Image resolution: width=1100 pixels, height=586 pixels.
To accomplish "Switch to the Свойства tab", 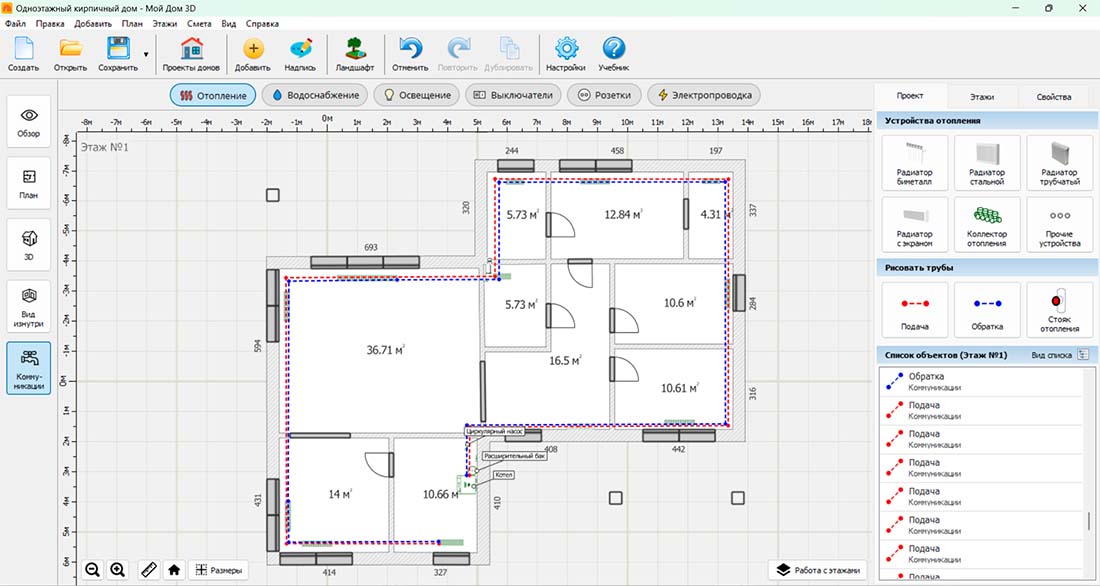I will click(1054, 97).
